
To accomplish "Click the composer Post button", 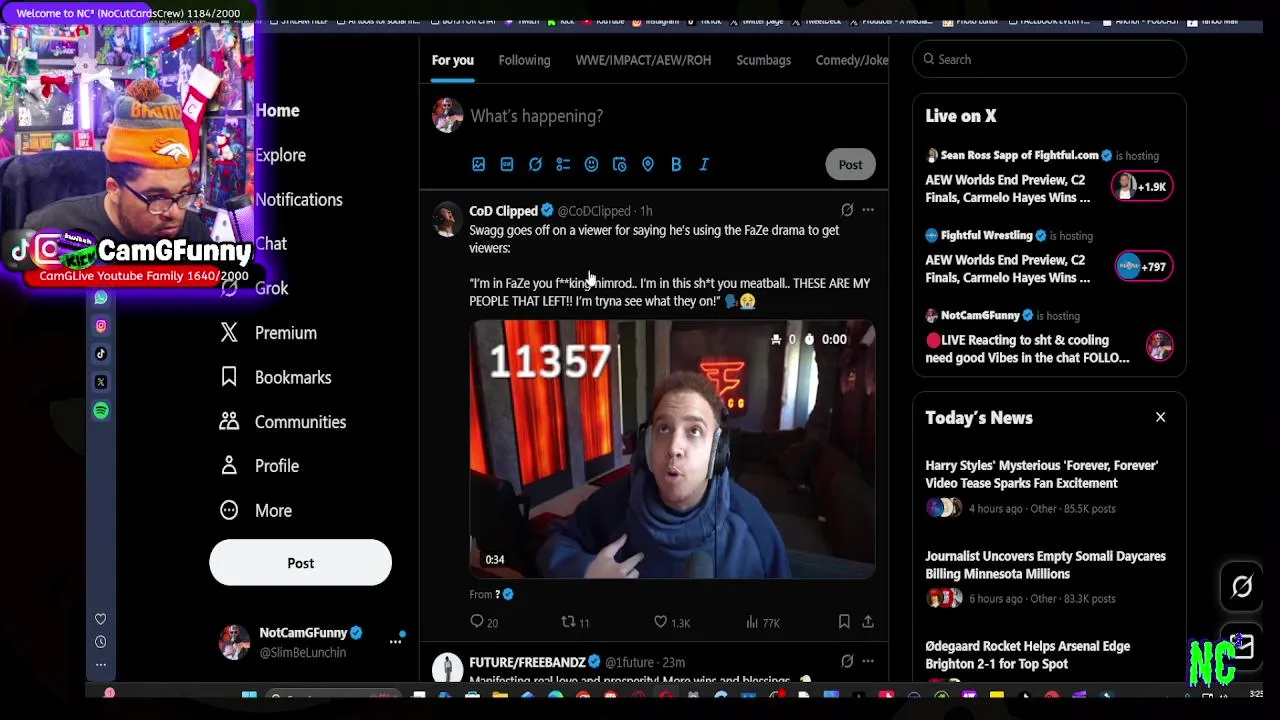I will [850, 165].
